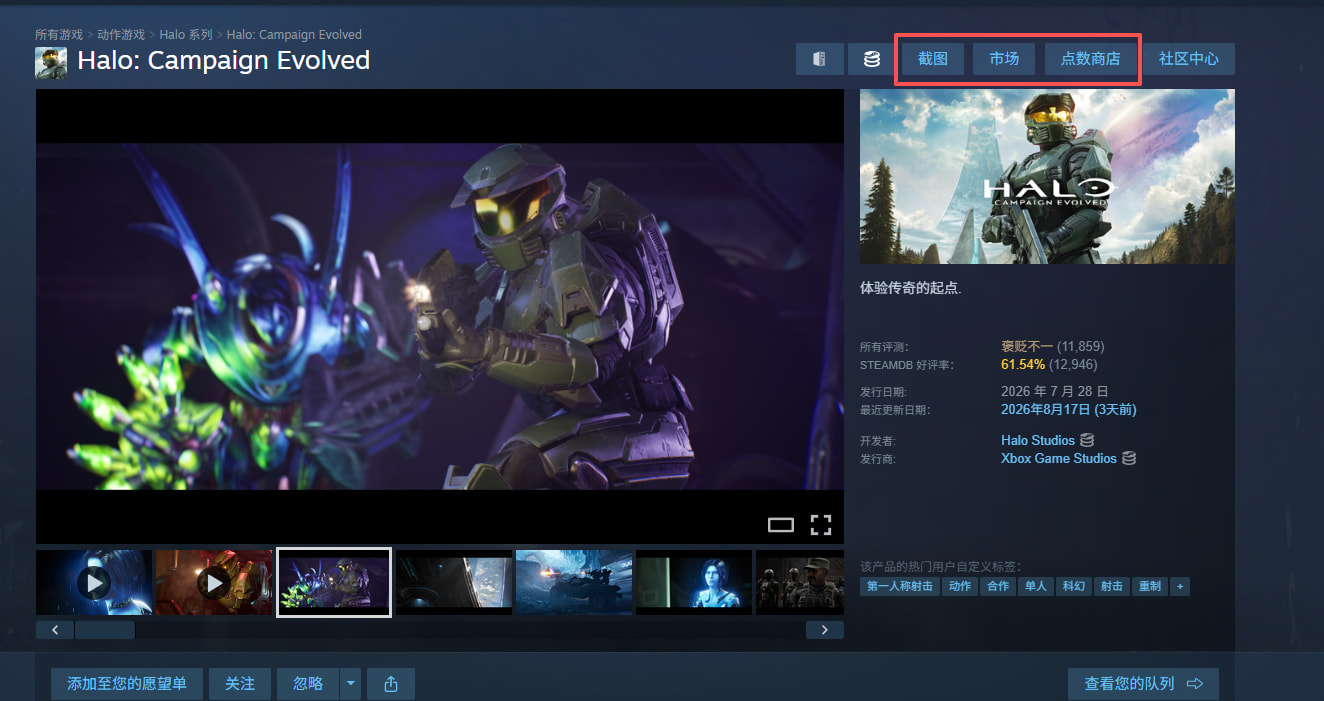Screen dimensions: 1324x701
Task: Select the highlighted Master Chief alien thumbnail
Action: 334,582
